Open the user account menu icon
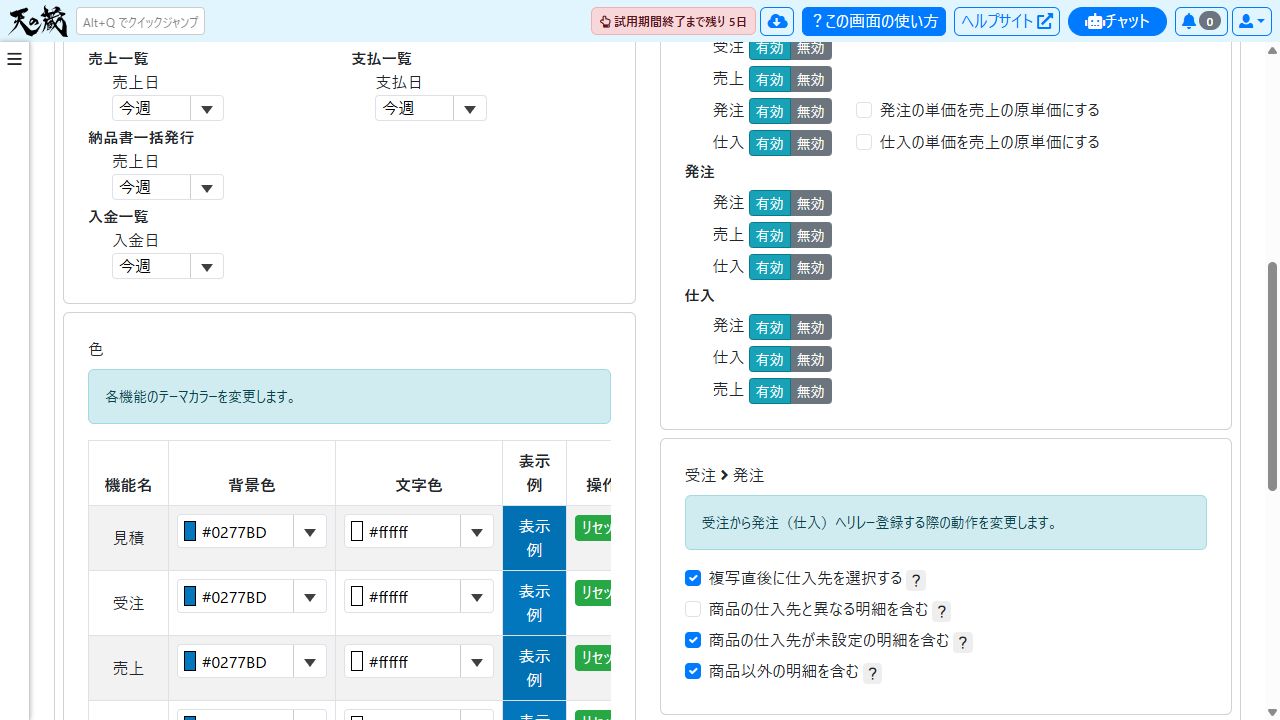This screenshot has height=720, width=1280. pos(1250,21)
